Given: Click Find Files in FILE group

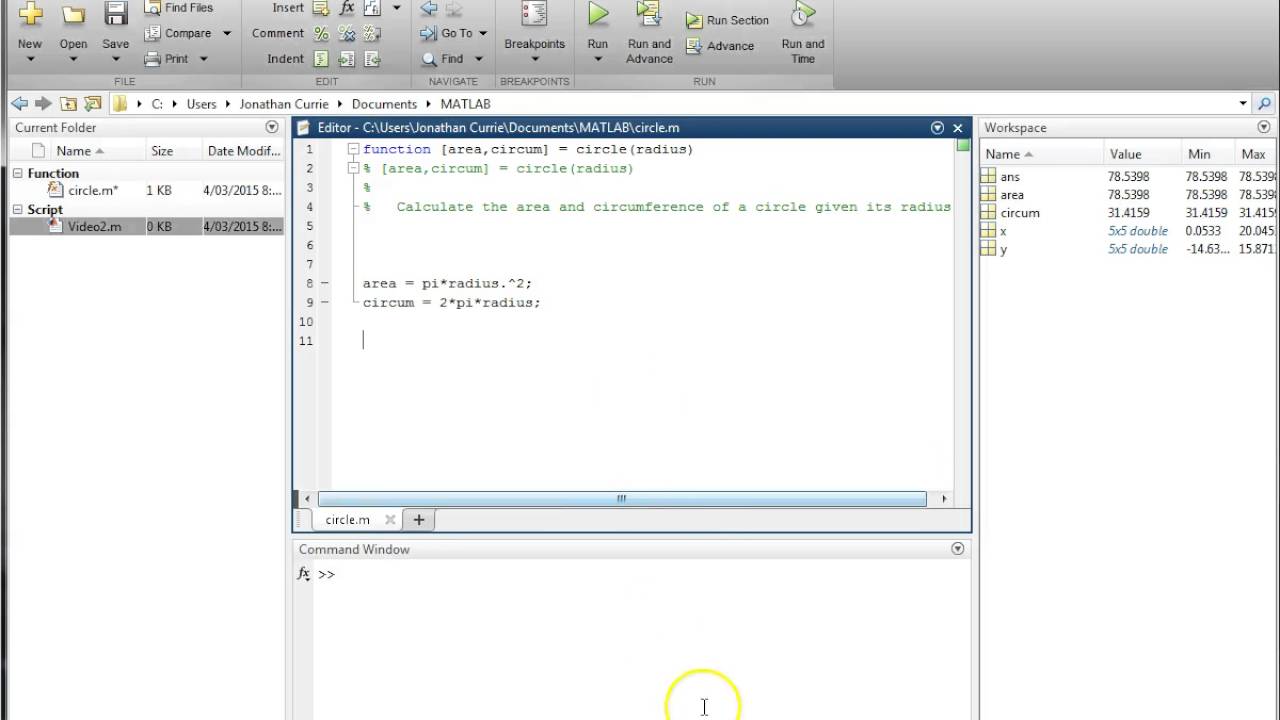Looking at the screenshot, I should [179, 7].
